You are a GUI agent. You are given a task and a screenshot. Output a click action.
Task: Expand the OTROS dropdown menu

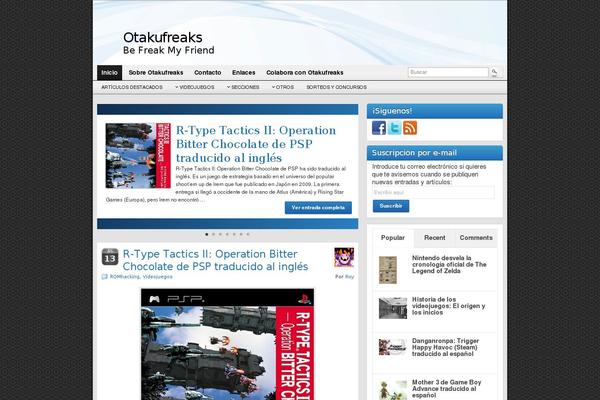pos(283,87)
